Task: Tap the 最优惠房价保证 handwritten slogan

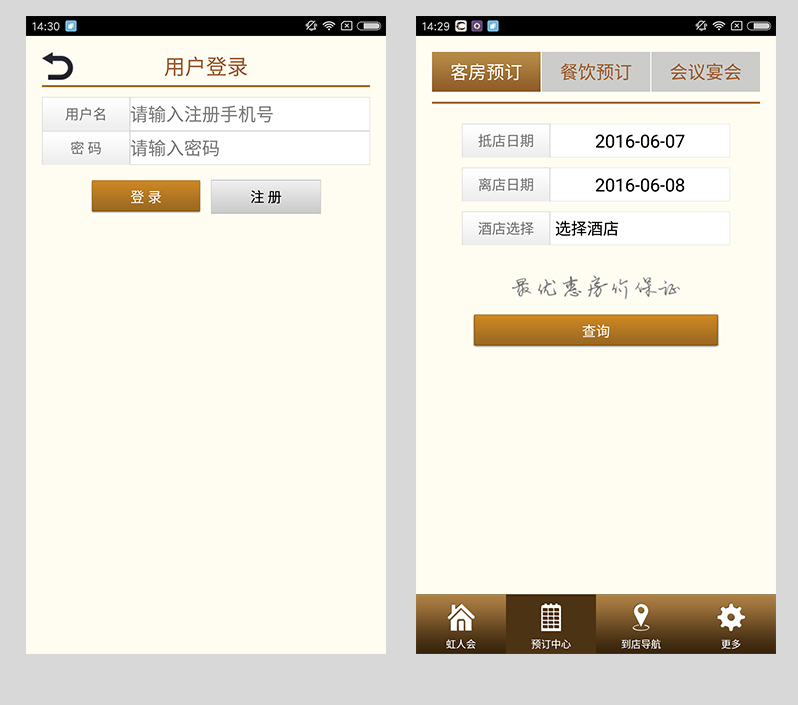Action: pyautogui.click(x=596, y=288)
